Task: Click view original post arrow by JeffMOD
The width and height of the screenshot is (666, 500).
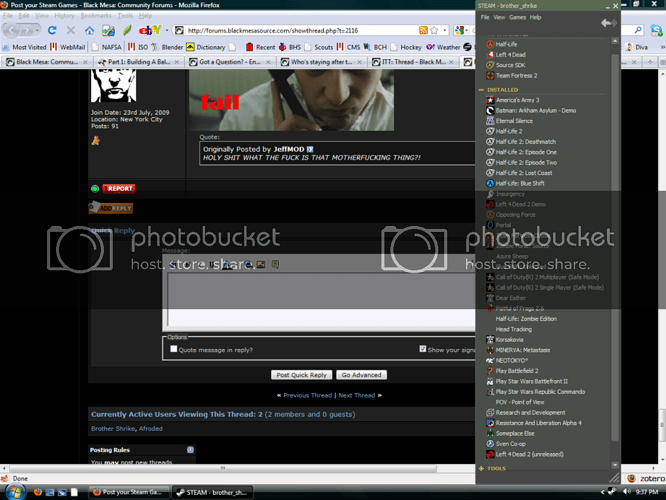Action: (x=310, y=149)
